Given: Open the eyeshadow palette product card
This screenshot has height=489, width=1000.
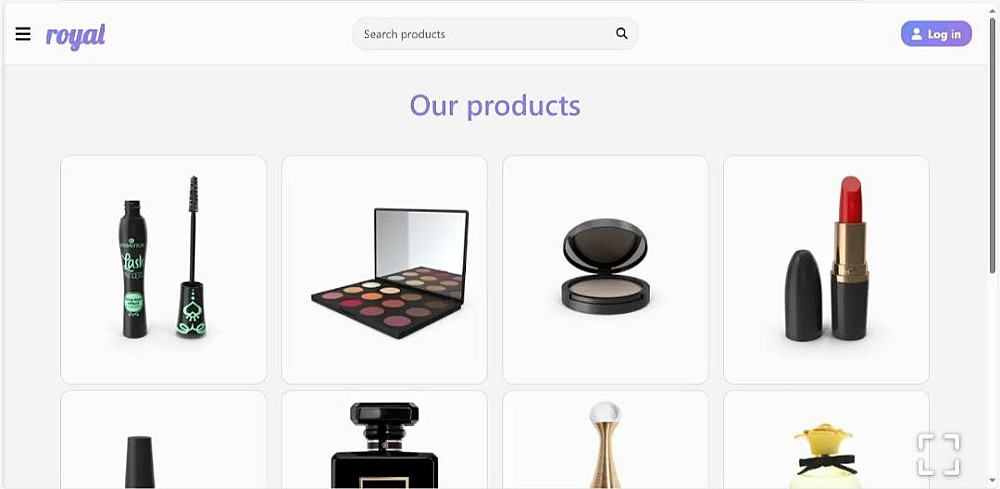Looking at the screenshot, I should 385,270.
